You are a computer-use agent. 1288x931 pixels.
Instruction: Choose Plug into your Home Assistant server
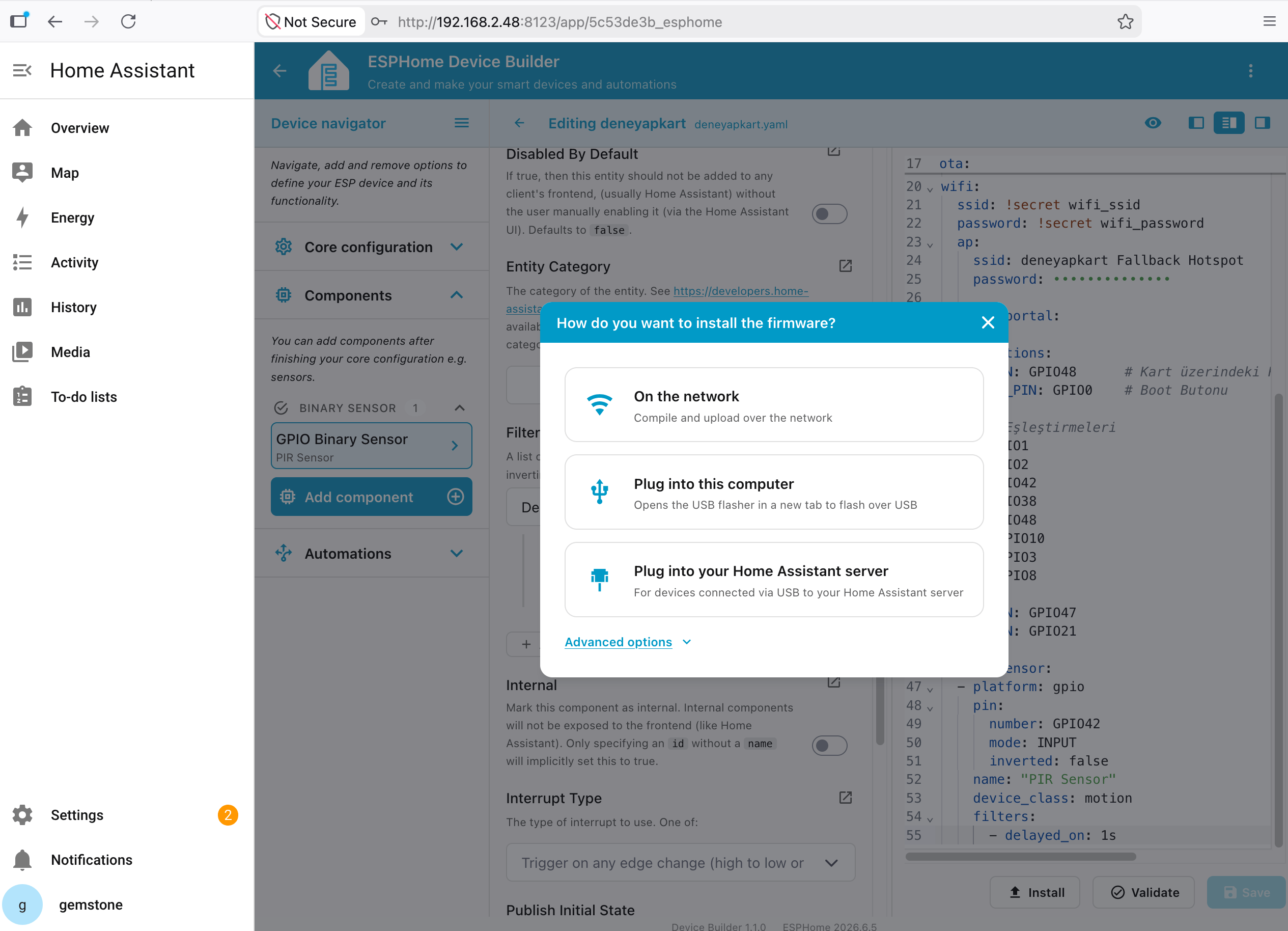tap(773, 580)
